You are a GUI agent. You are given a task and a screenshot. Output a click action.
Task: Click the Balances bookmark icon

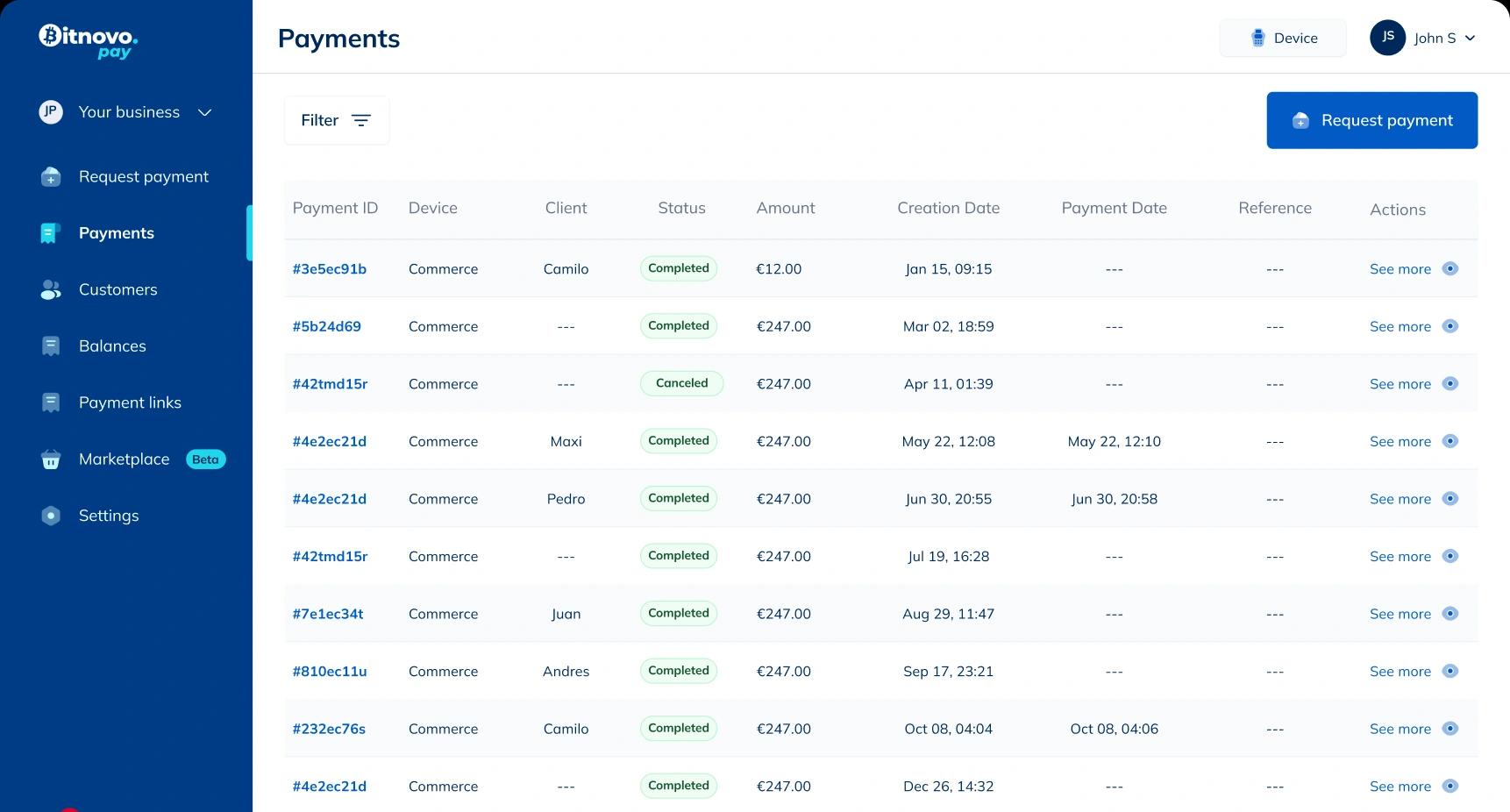coord(50,345)
